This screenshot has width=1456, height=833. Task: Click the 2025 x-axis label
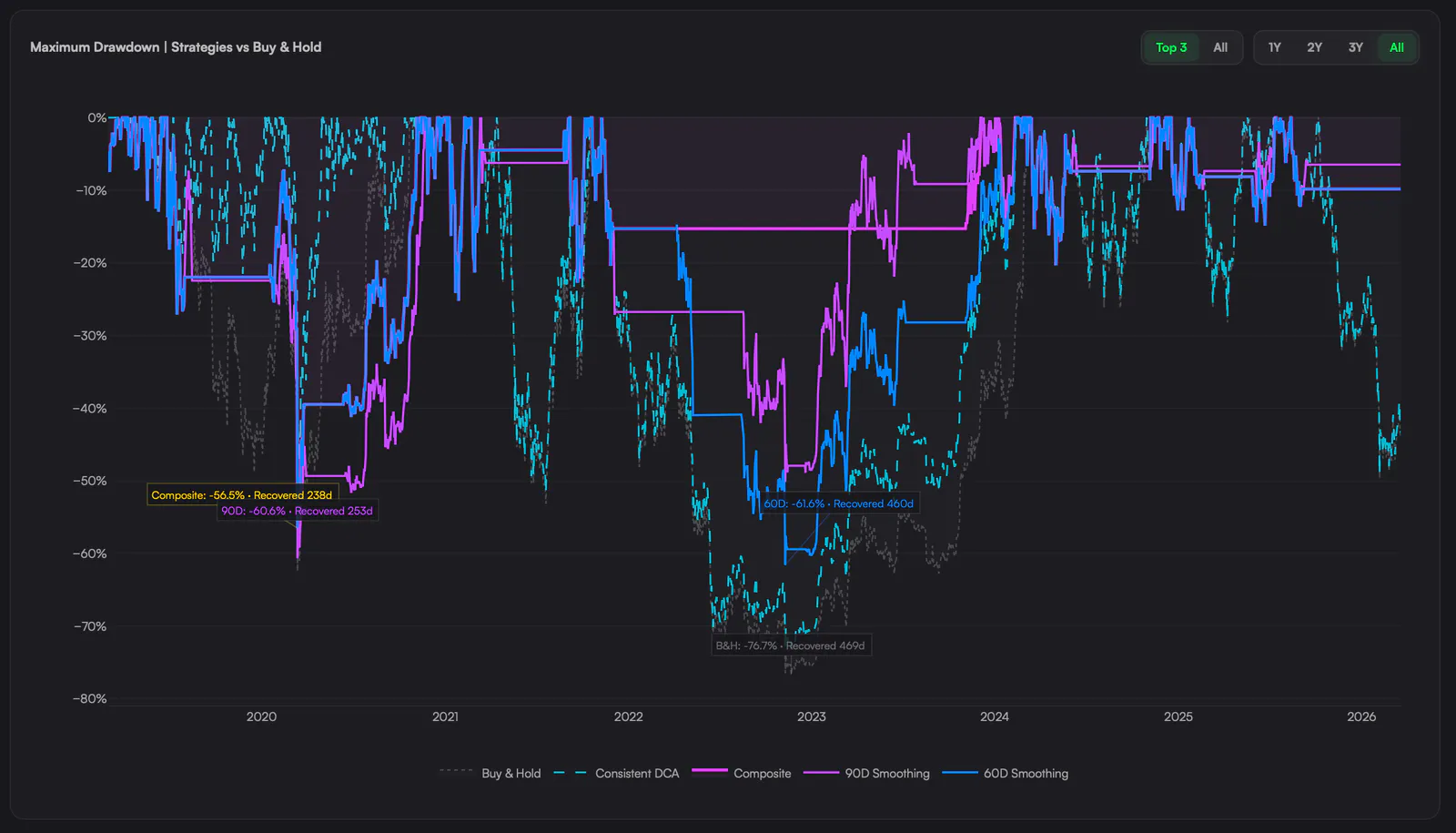coord(1178,716)
